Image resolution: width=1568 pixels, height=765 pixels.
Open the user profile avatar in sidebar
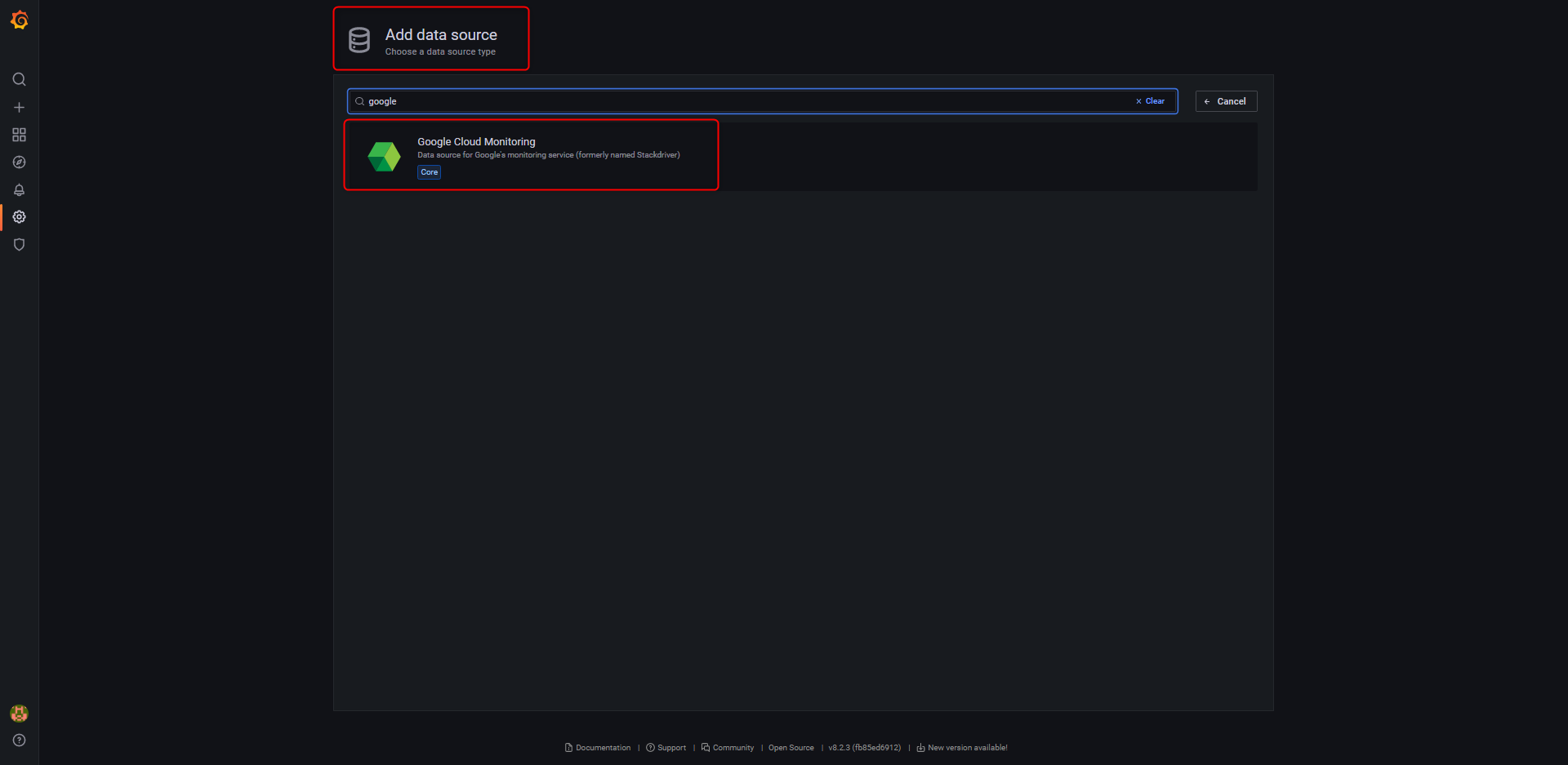click(x=19, y=714)
